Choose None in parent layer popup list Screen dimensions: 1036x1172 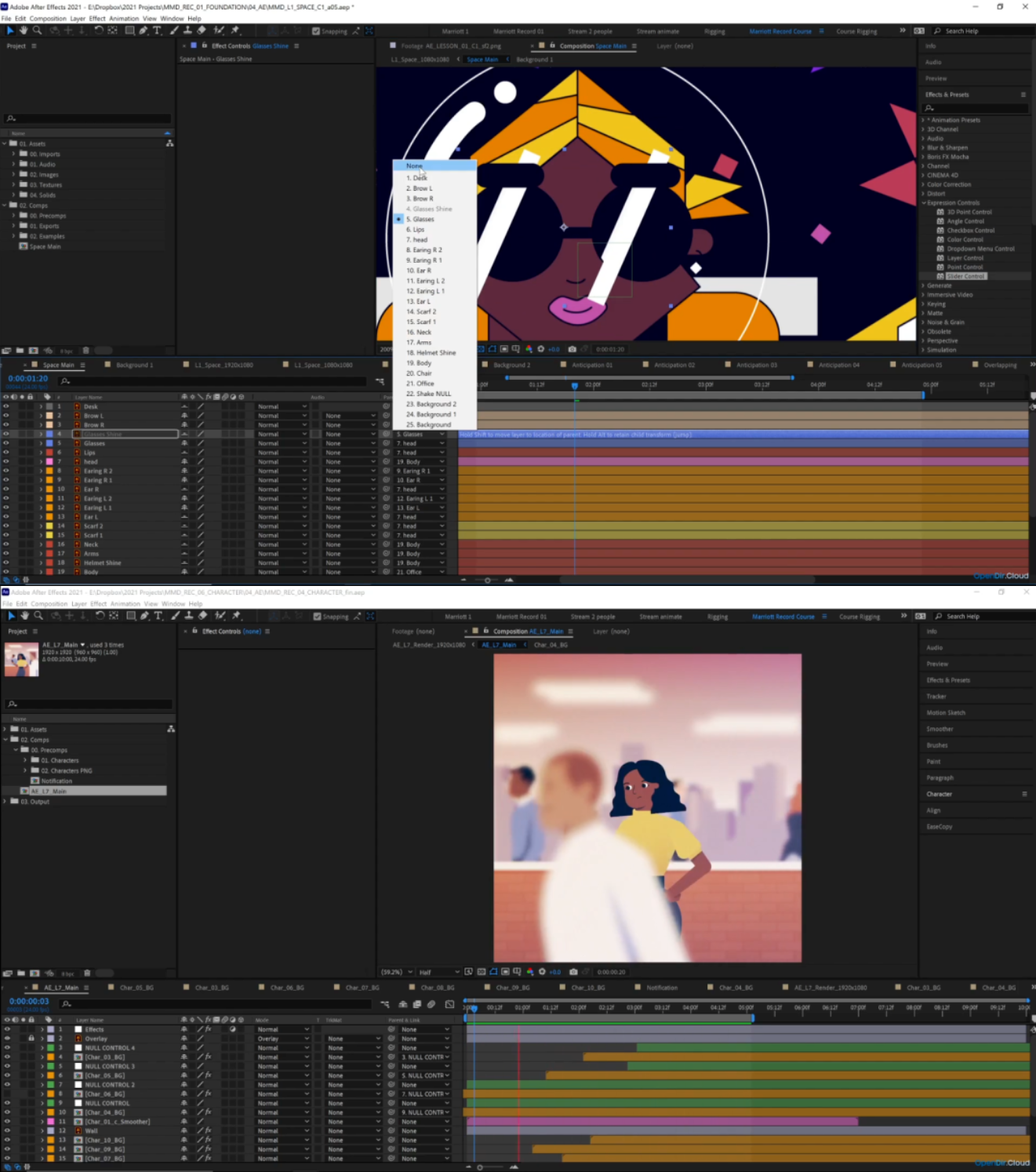click(x=434, y=166)
